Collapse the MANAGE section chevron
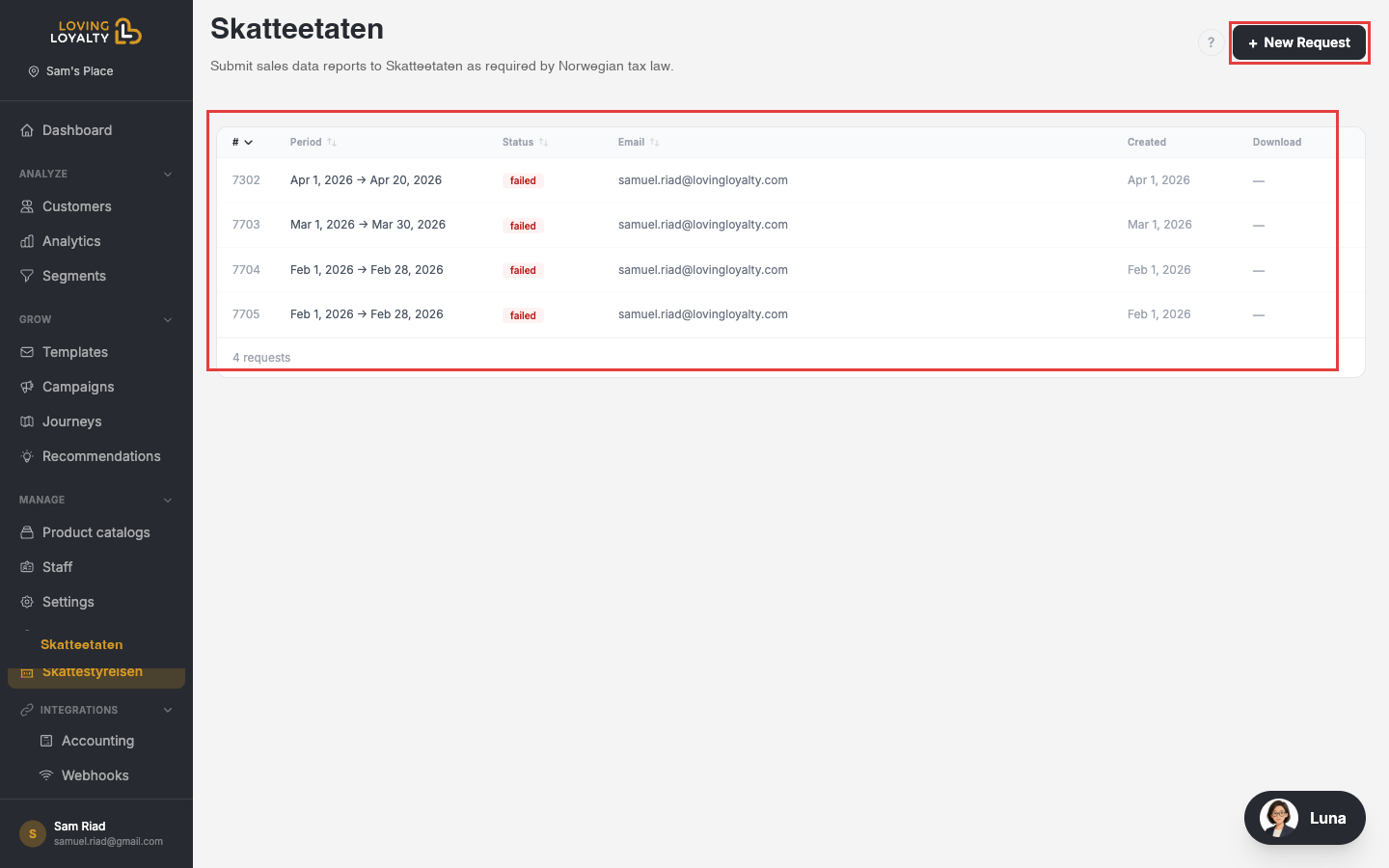 (x=168, y=501)
